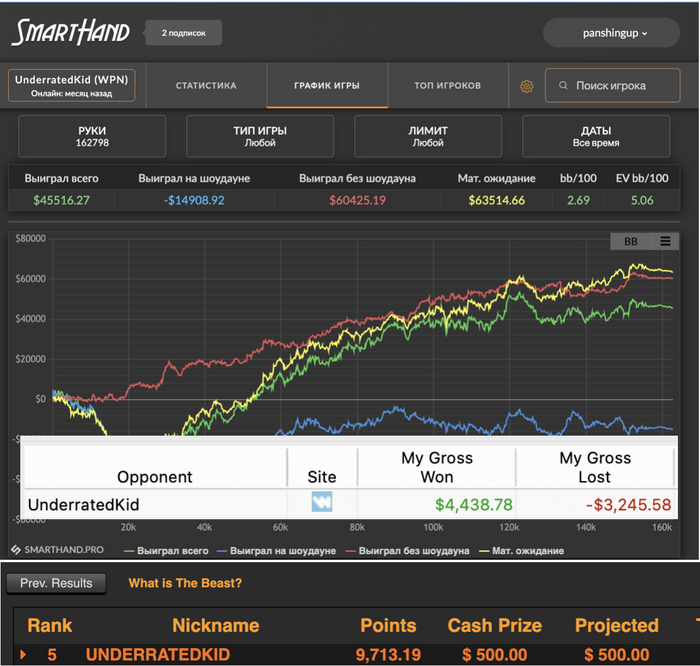Click the Выиграл всего stats header
The image size is (700, 666).
click(x=62, y=178)
